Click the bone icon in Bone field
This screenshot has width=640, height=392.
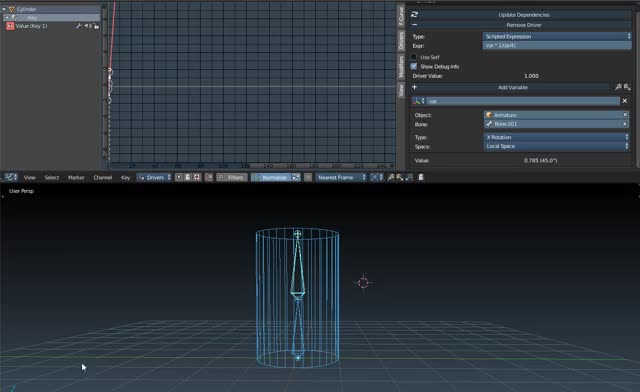click(x=489, y=124)
